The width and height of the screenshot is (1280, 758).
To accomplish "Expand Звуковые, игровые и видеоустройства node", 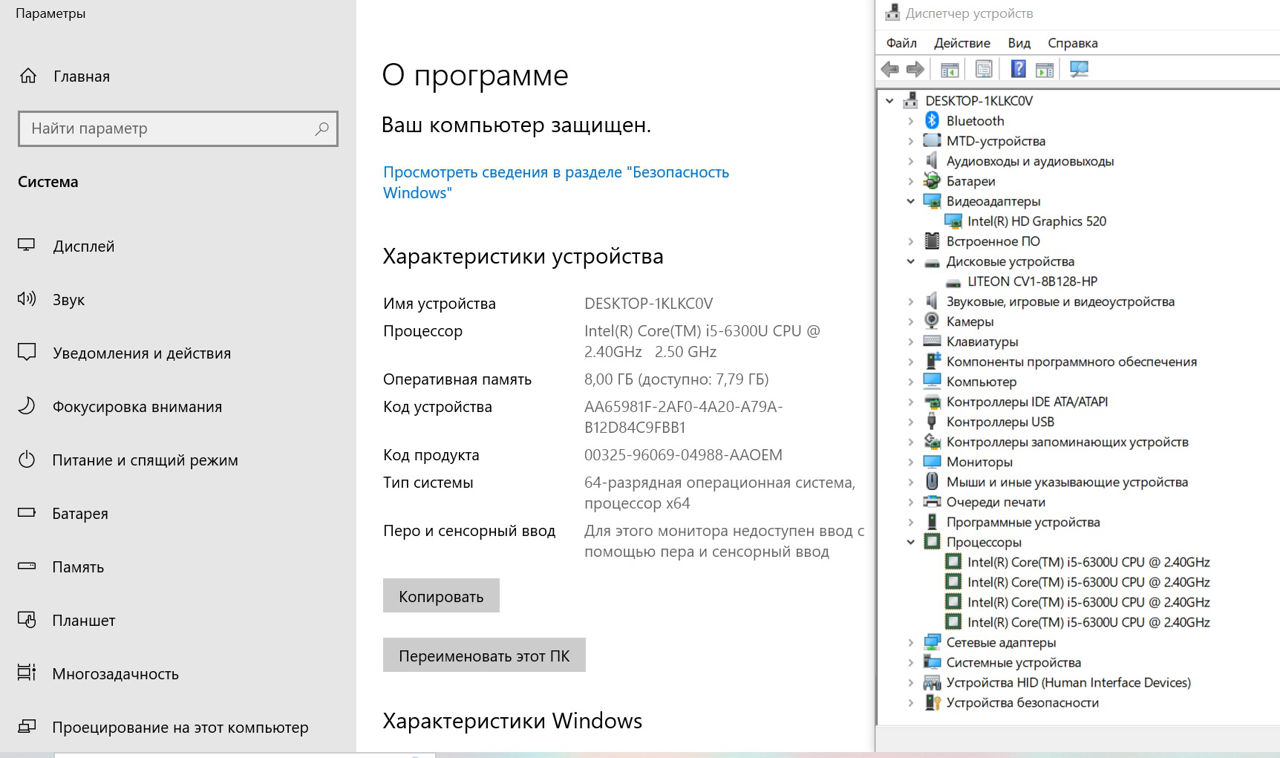I will click(911, 301).
